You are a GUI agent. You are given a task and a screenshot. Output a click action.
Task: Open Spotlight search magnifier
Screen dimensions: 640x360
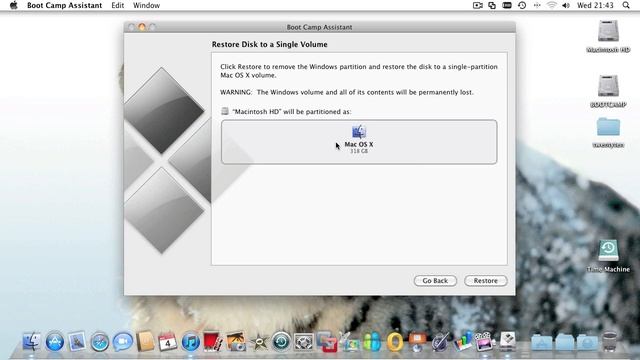pos(626,5)
